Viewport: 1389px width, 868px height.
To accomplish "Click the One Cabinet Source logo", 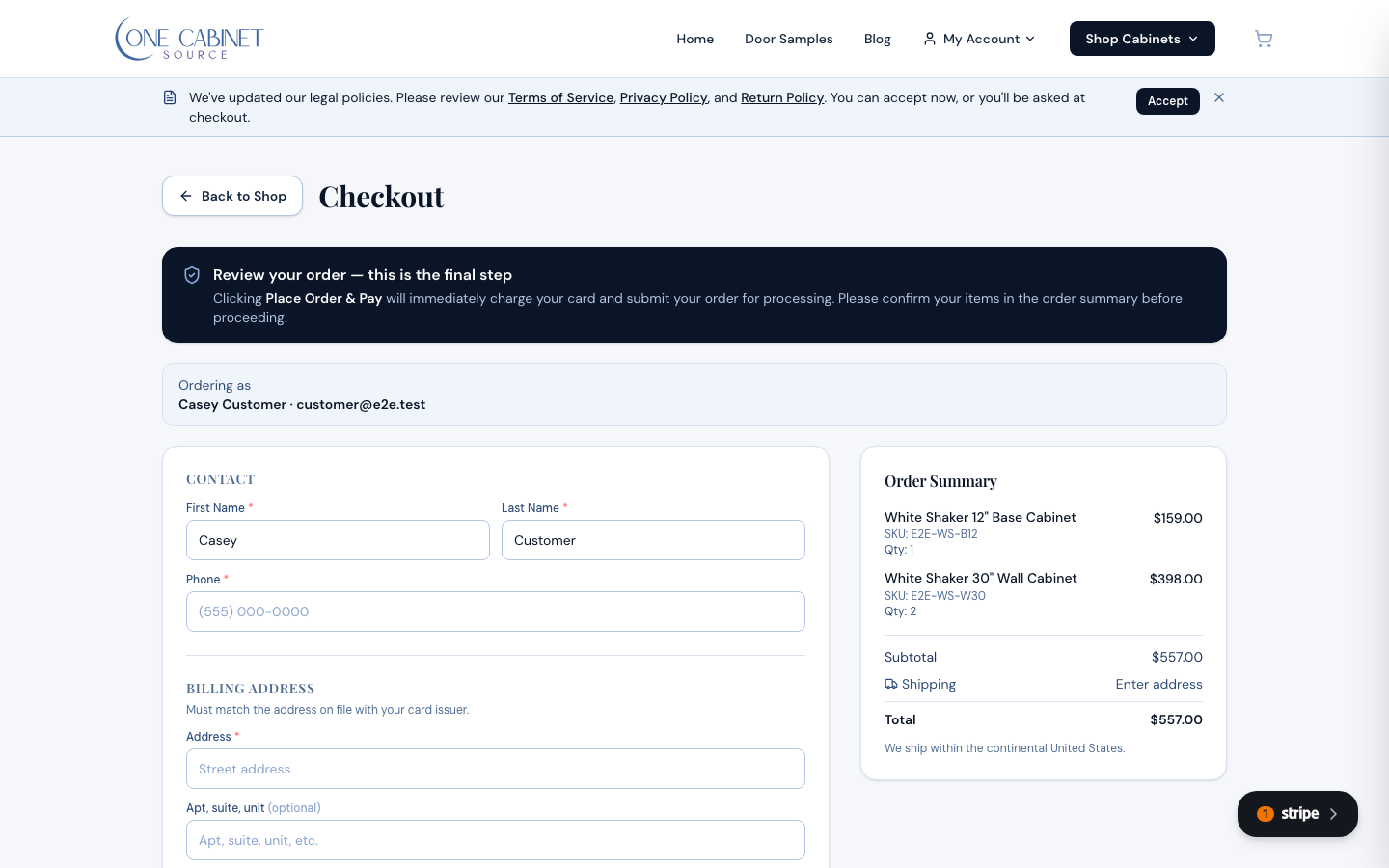I will pyautogui.click(x=189, y=39).
